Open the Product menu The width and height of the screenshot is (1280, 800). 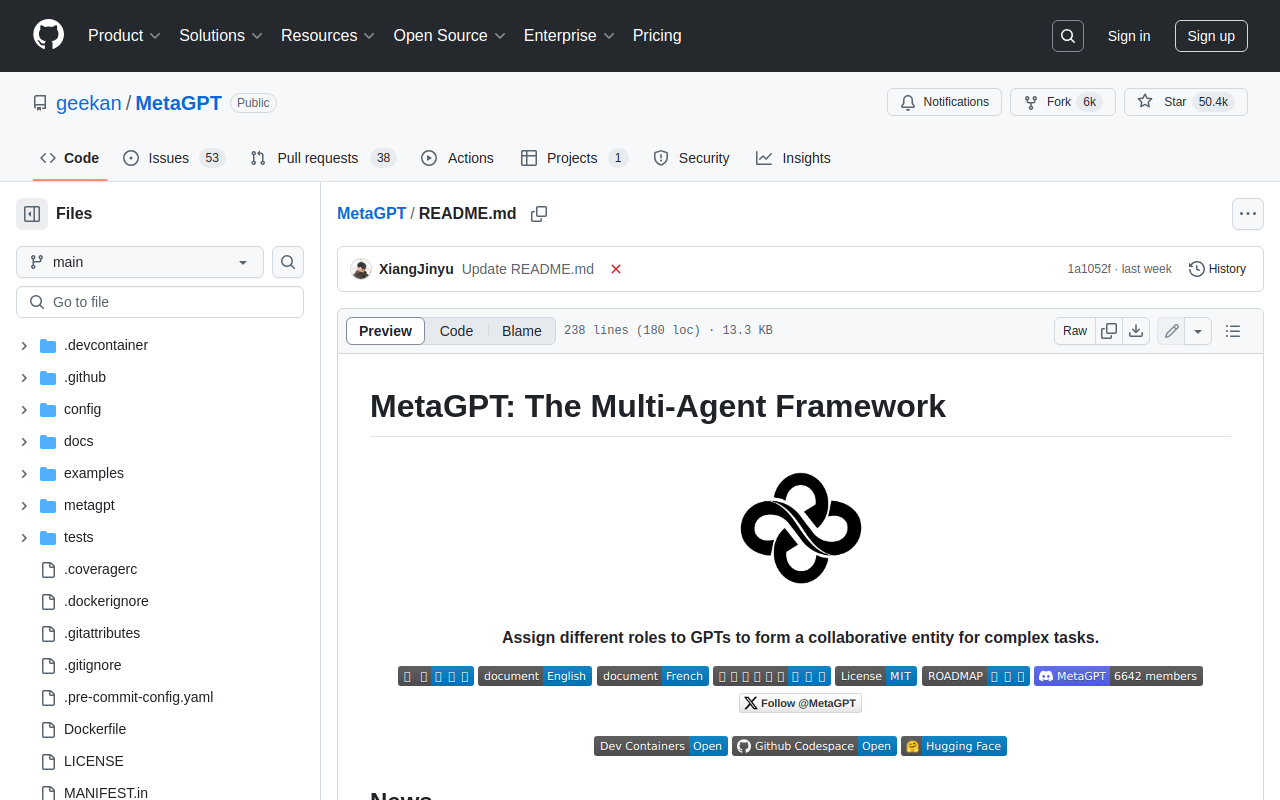(124, 35)
